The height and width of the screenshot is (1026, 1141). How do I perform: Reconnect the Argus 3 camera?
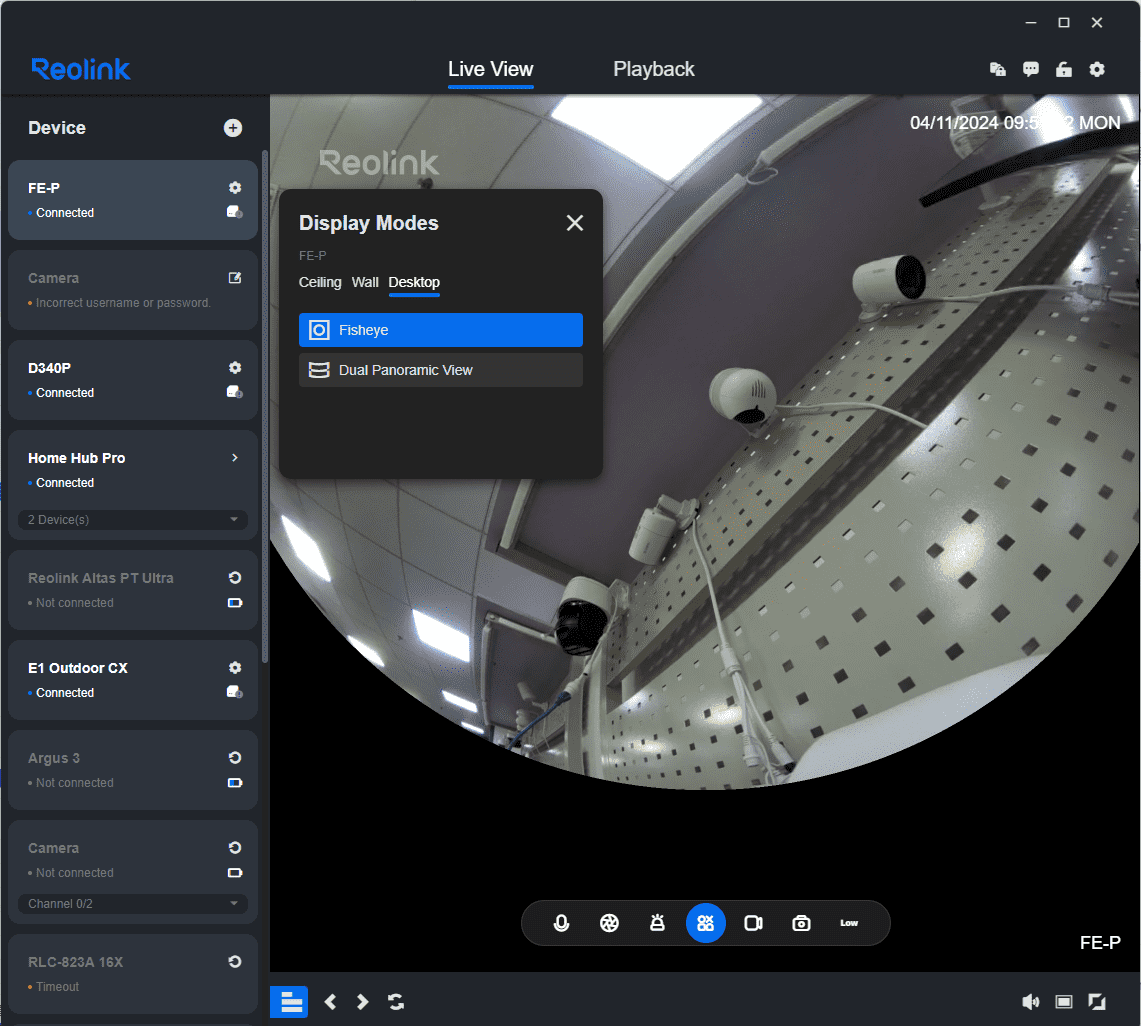tap(235, 757)
